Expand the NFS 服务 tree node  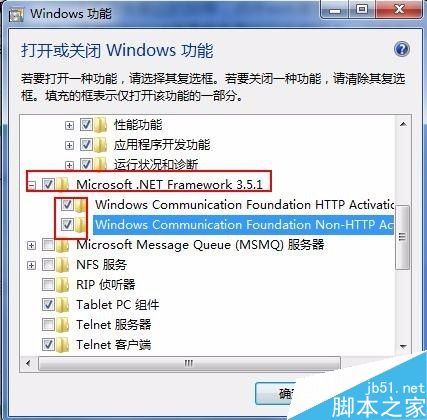[x=31, y=265]
